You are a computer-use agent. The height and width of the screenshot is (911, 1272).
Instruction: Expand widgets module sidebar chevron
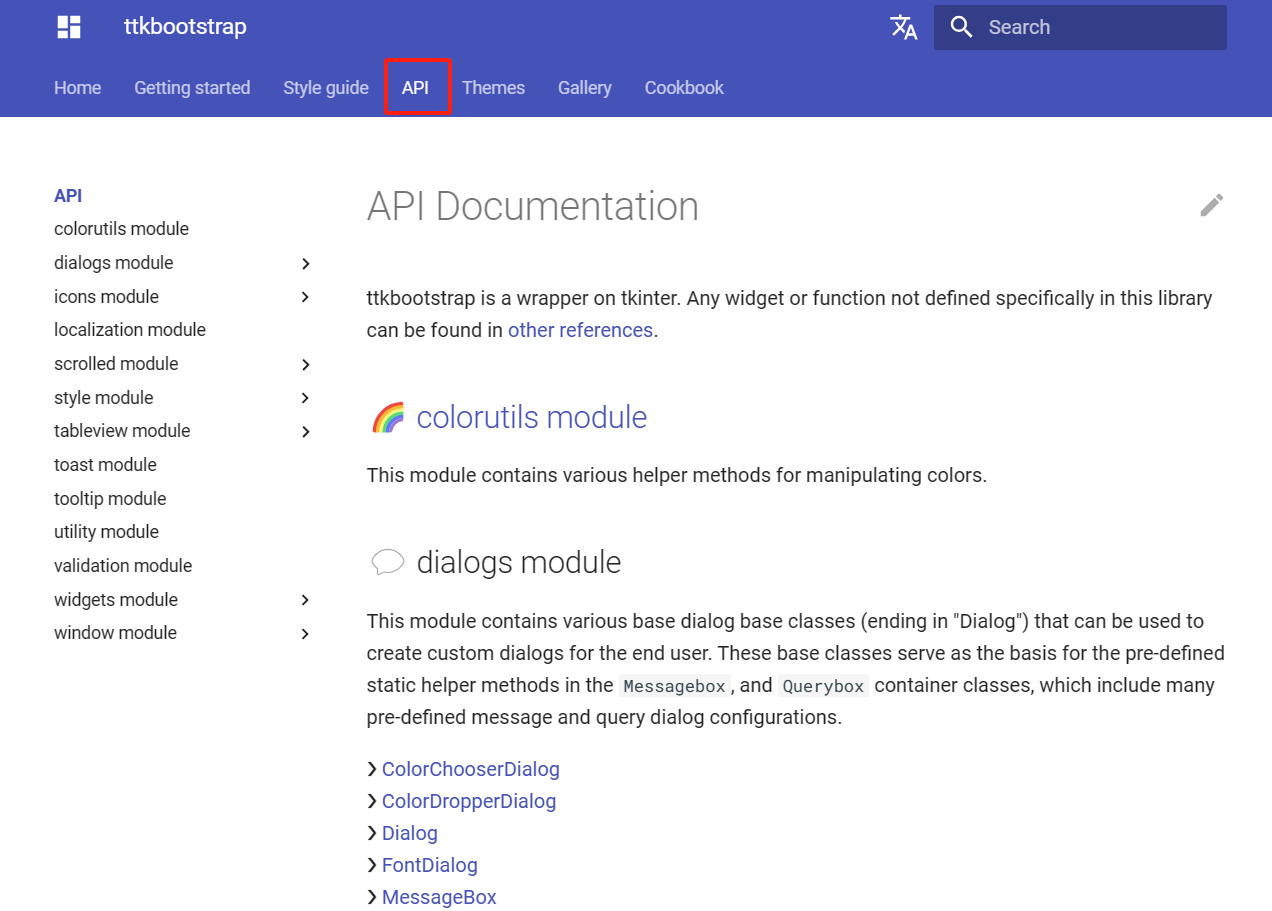click(x=306, y=600)
